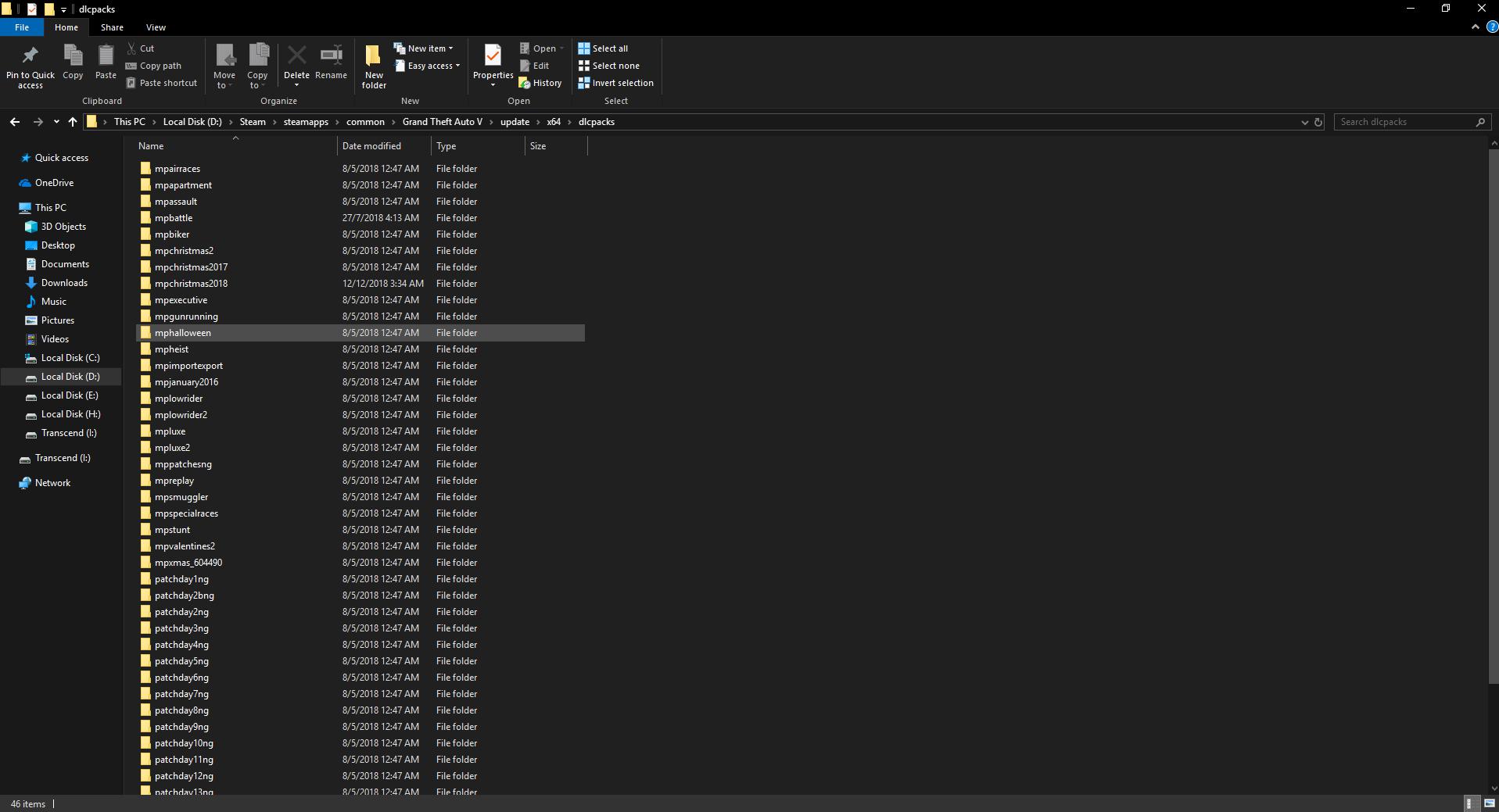Refresh the current folder view
Image resolution: width=1499 pixels, height=812 pixels.
coord(1318,122)
